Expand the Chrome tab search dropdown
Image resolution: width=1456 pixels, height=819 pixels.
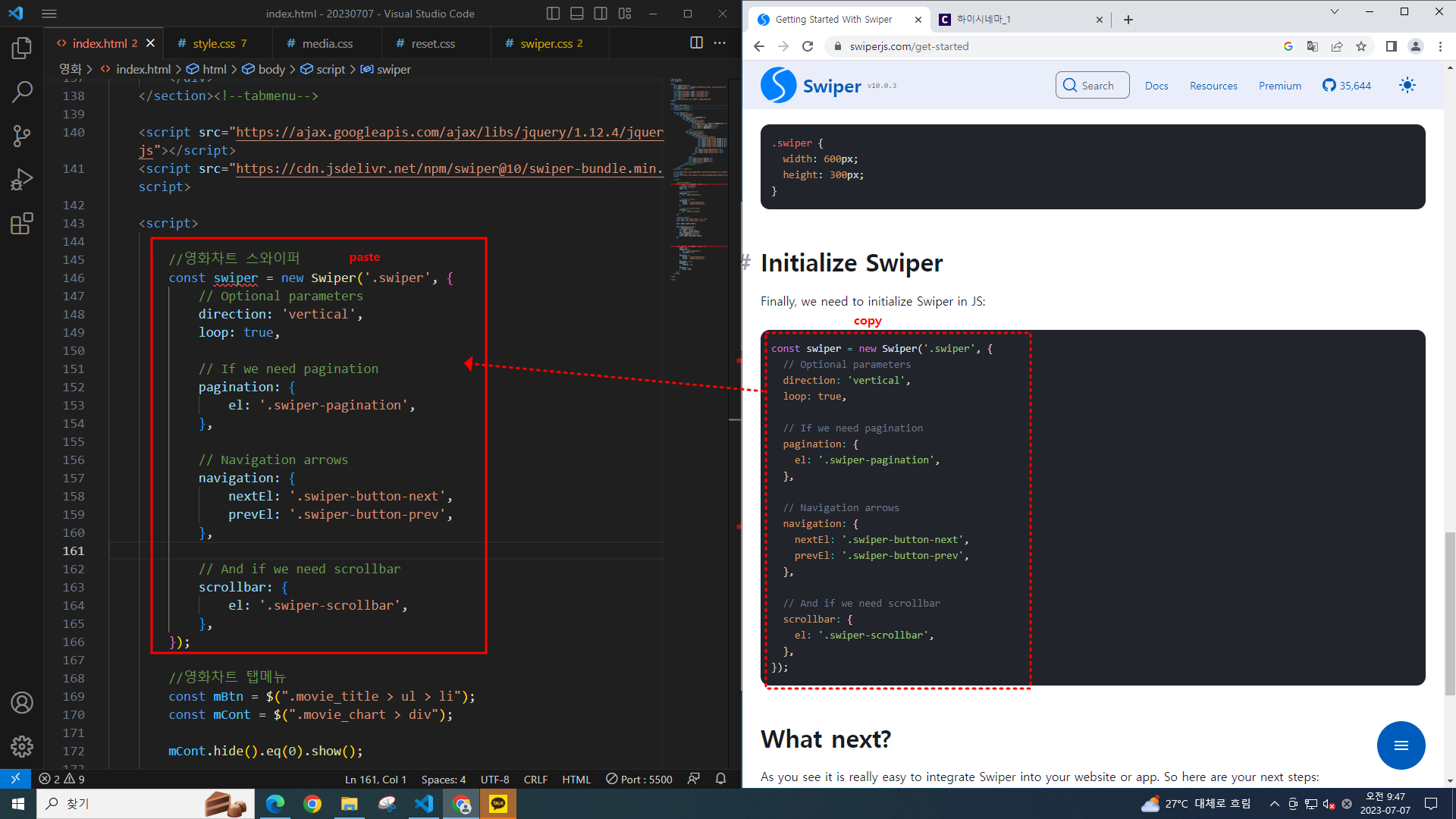click(x=1335, y=12)
